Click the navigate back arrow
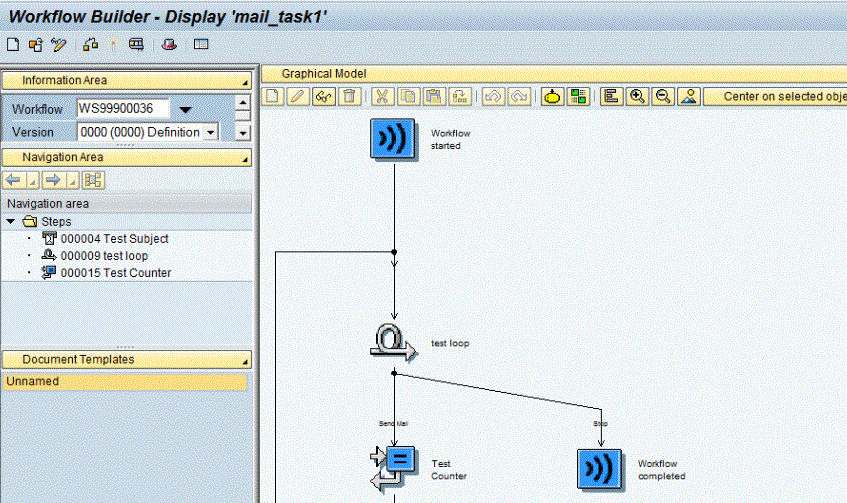This screenshot has width=847, height=503. [x=14, y=180]
